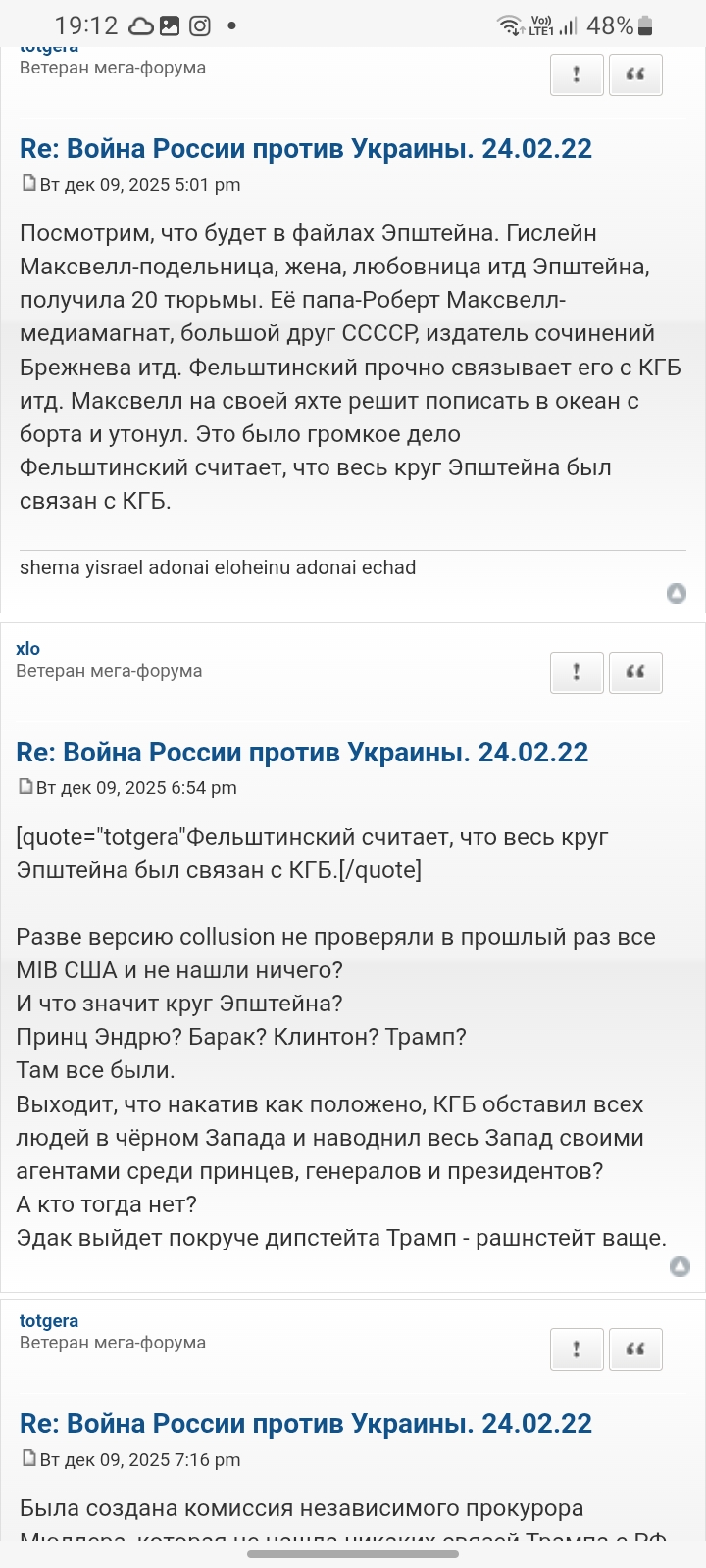Tap back-to-top arrow below the shema yisrael signature

coord(677,593)
